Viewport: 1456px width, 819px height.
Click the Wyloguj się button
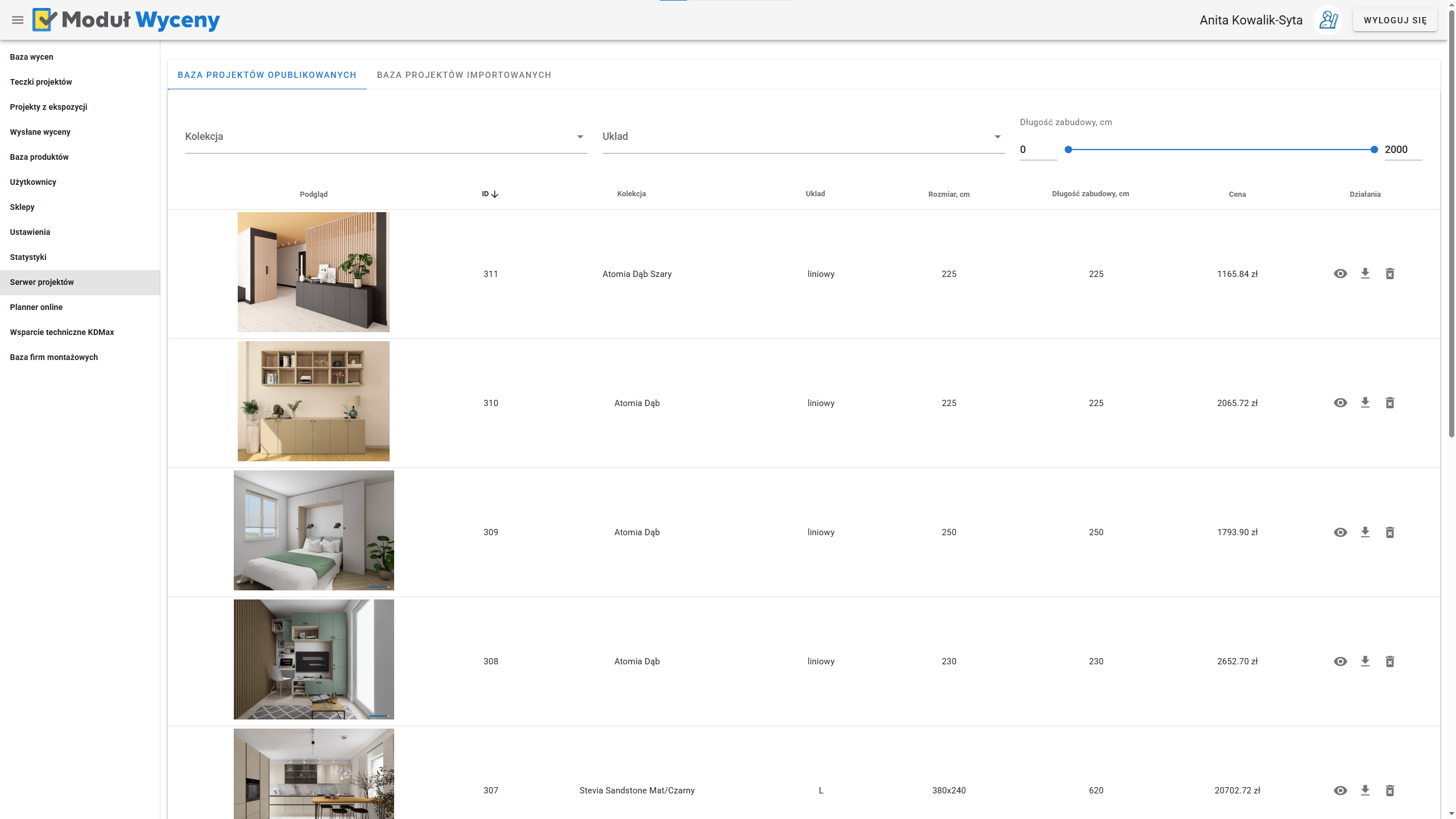[1395, 20]
